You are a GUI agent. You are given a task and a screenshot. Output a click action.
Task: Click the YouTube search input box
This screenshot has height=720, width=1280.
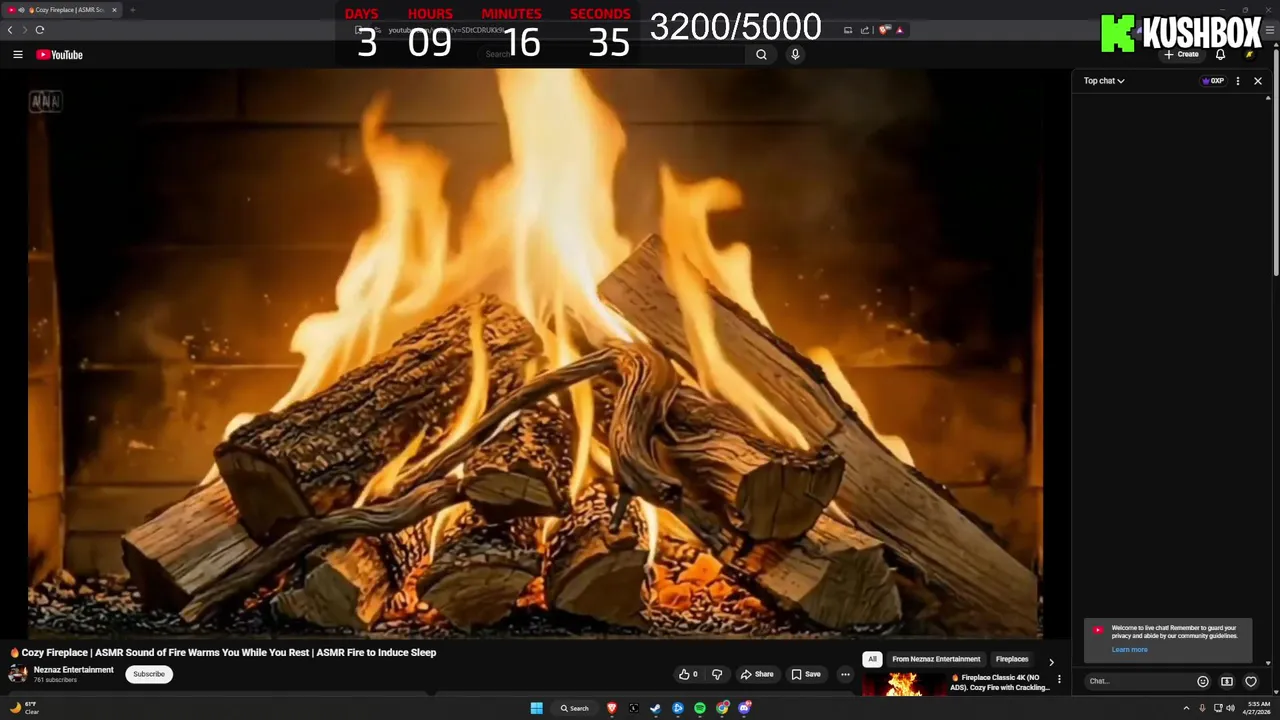pyautogui.click(x=610, y=55)
